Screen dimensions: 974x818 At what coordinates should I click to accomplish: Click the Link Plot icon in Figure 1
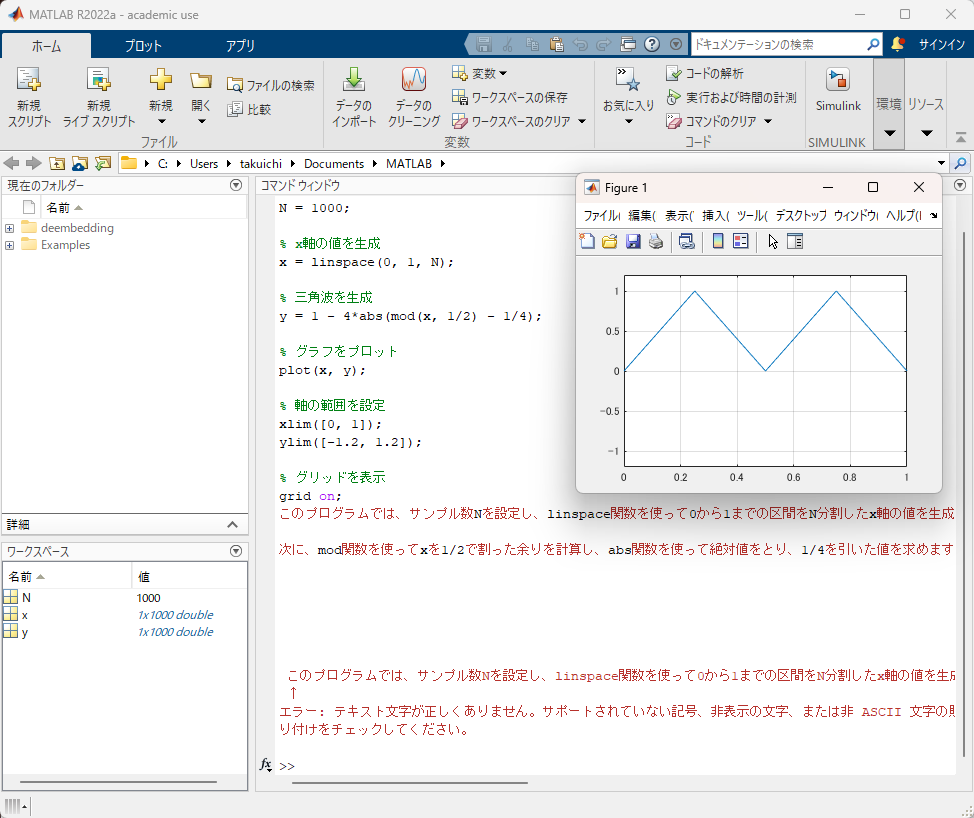click(x=686, y=241)
